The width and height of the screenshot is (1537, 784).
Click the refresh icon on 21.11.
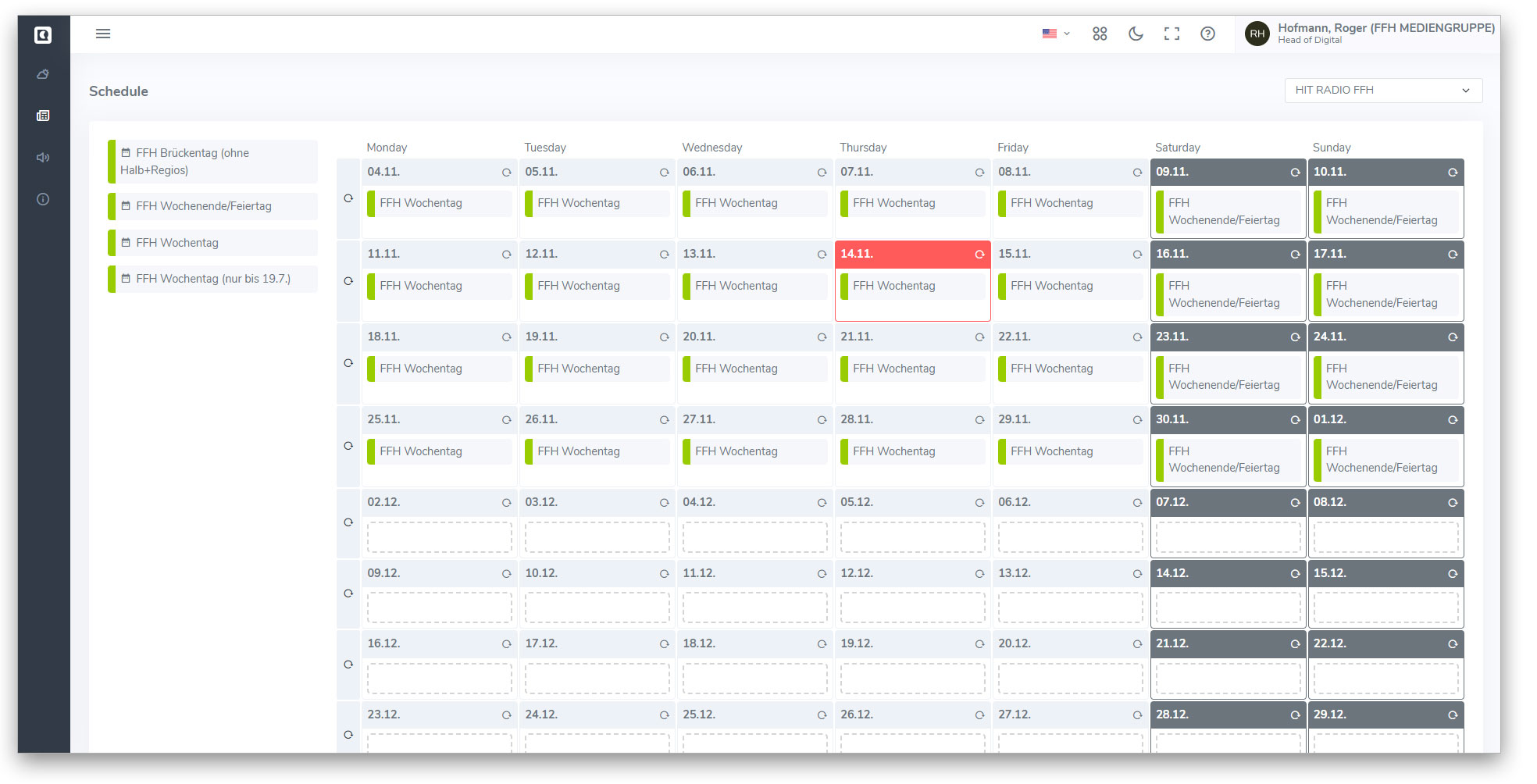pyautogui.click(x=980, y=337)
